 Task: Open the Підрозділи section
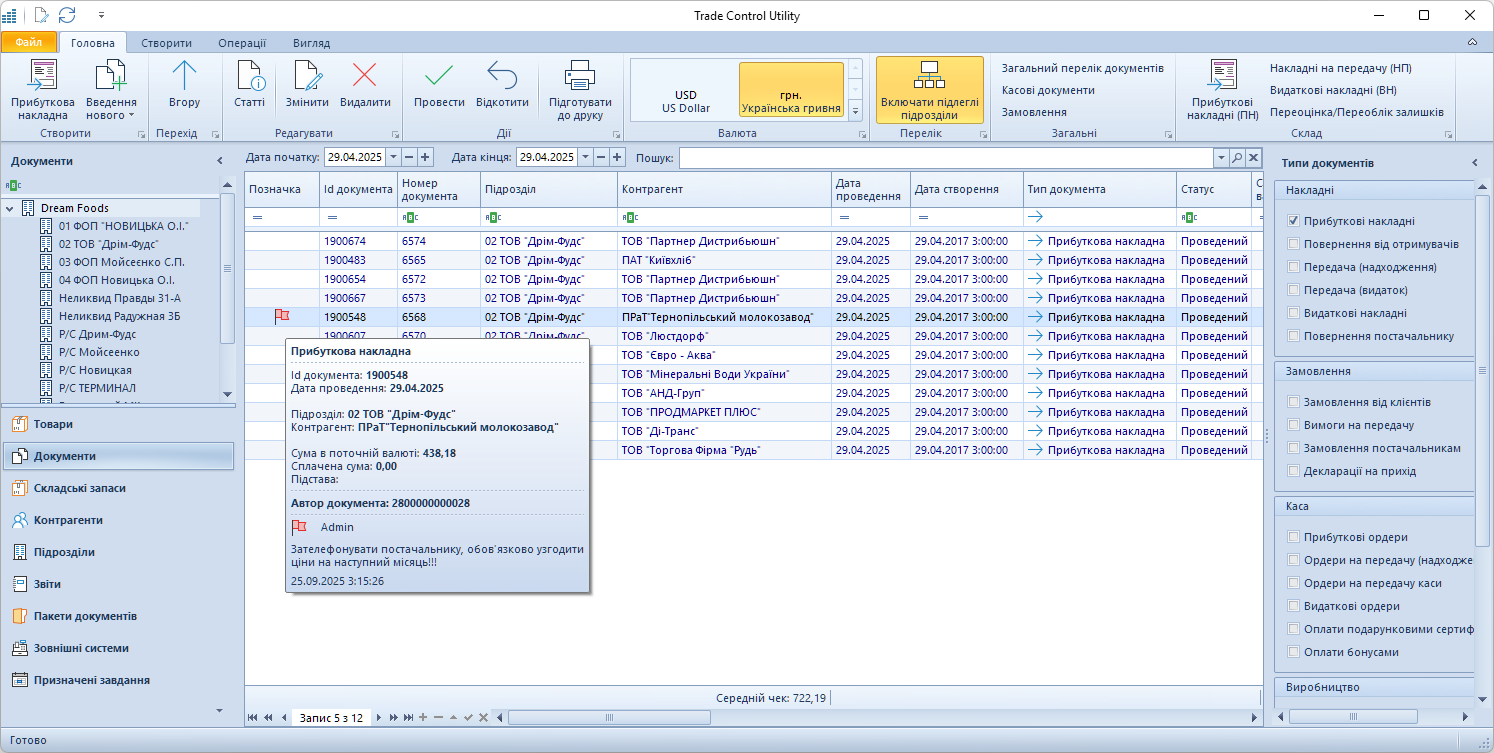click(118, 552)
